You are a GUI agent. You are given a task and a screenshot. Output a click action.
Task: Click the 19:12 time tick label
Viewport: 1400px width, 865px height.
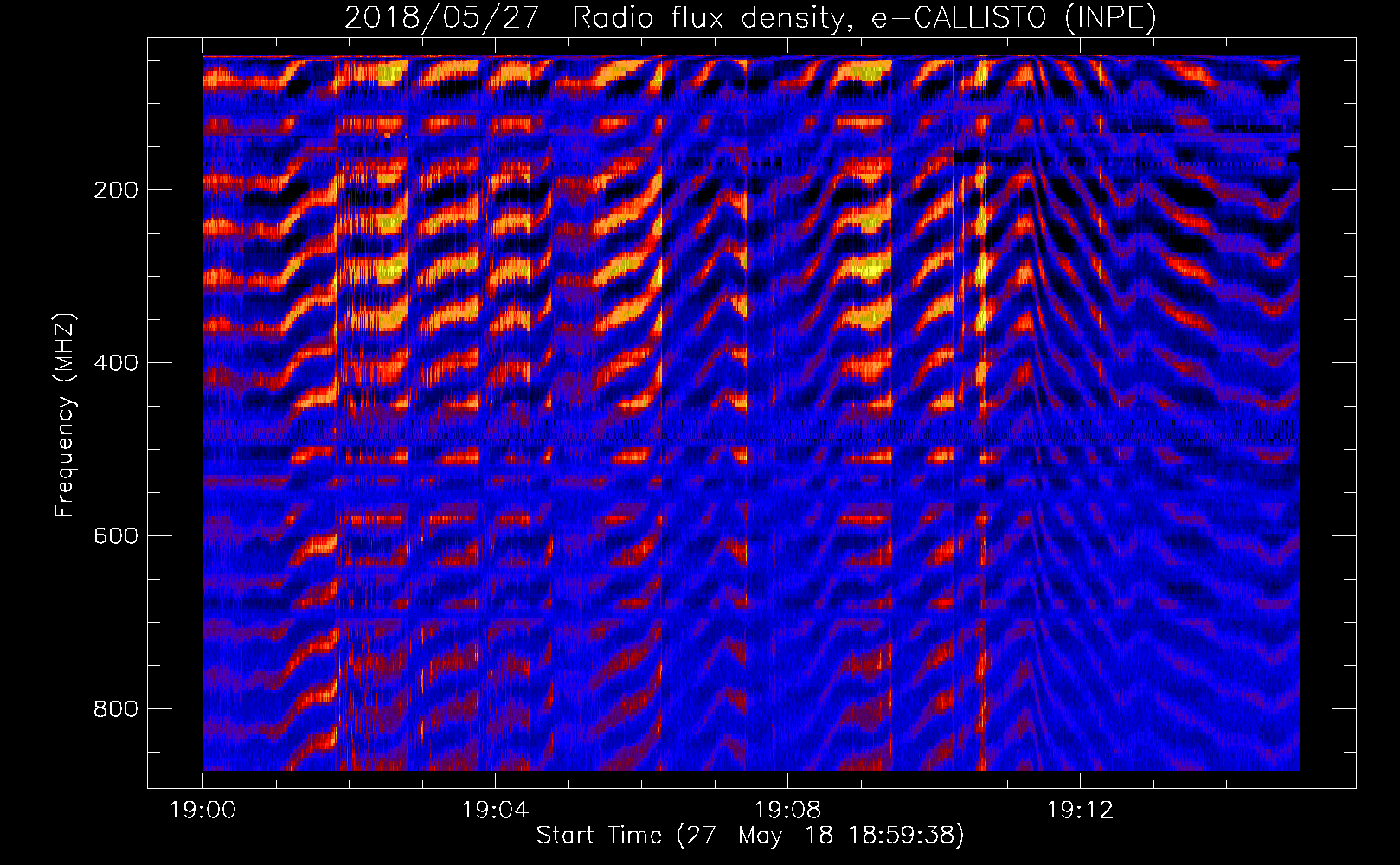pyautogui.click(x=1080, y=811)
